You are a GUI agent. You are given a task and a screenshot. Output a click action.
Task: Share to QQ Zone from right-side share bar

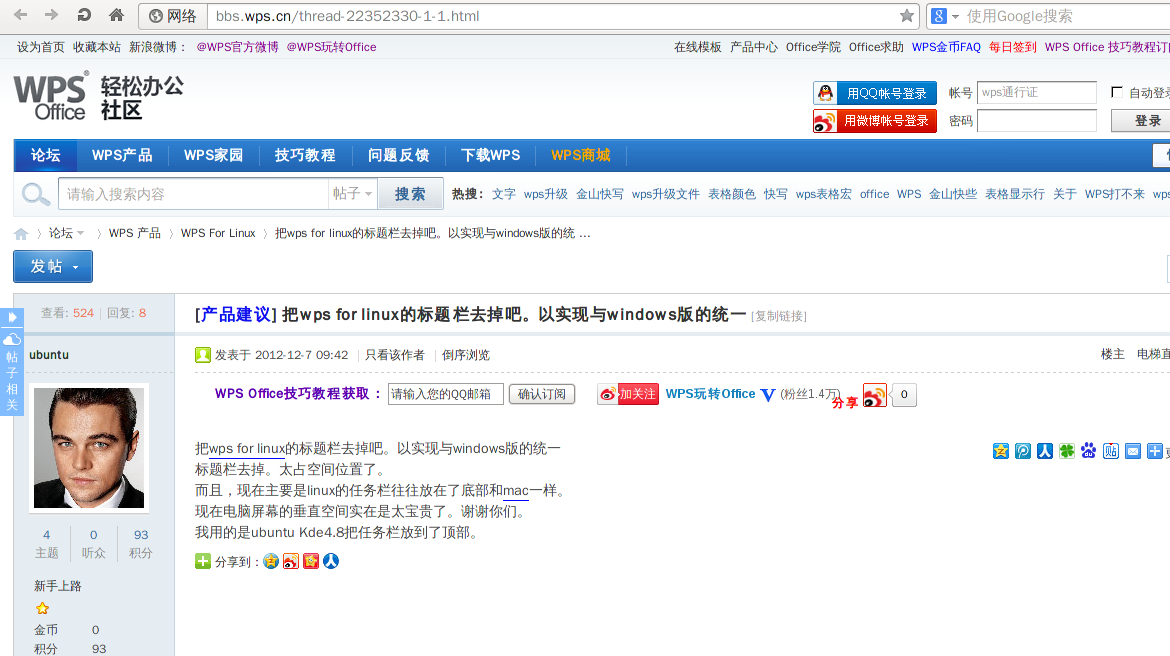[1001, 451]
